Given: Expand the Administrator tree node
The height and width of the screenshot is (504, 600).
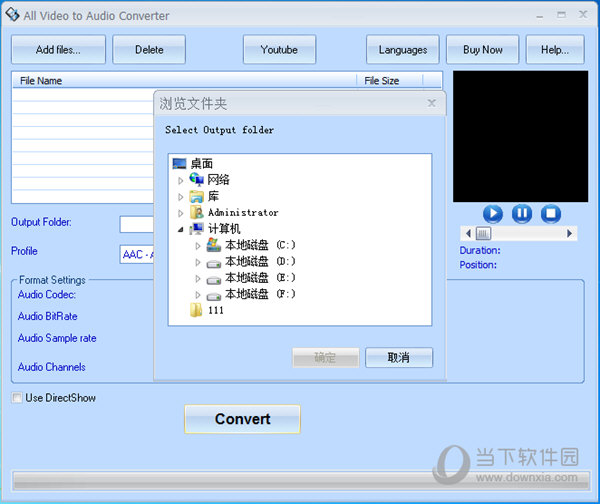Looking at the screenshot, I should 181,213.
